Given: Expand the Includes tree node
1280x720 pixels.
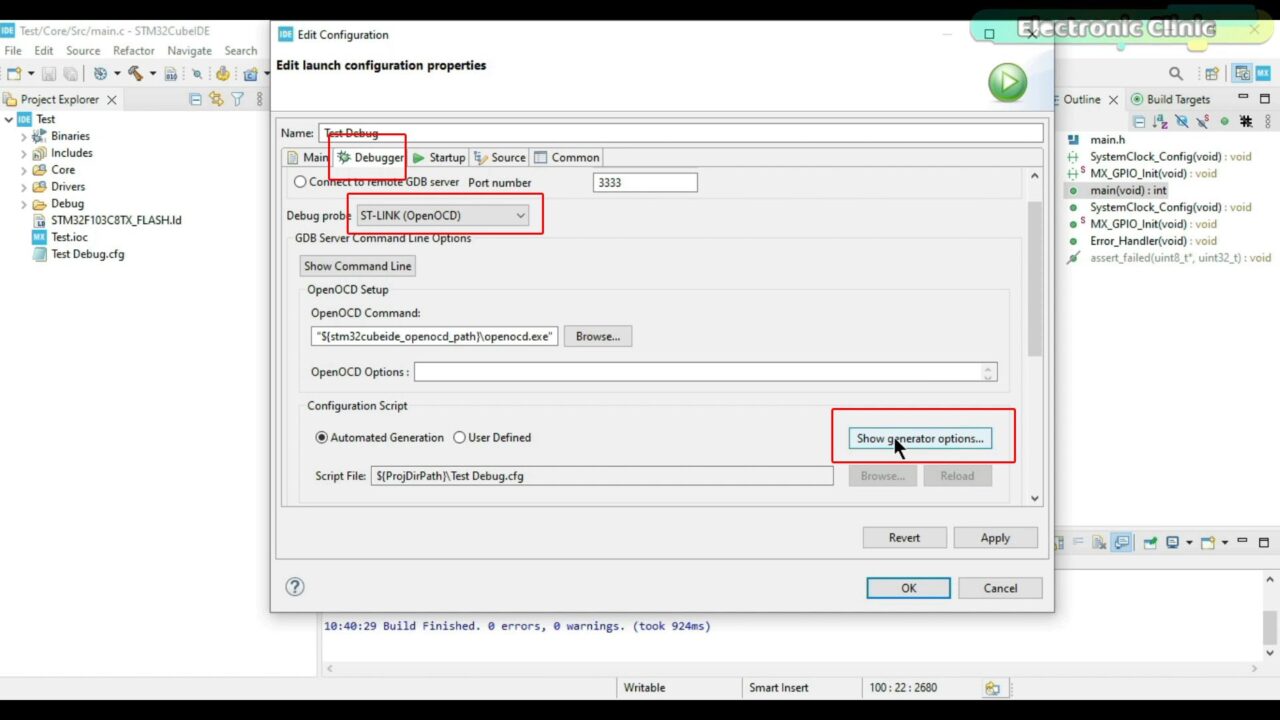Looking at the screenshot, I should click(24, 153).
